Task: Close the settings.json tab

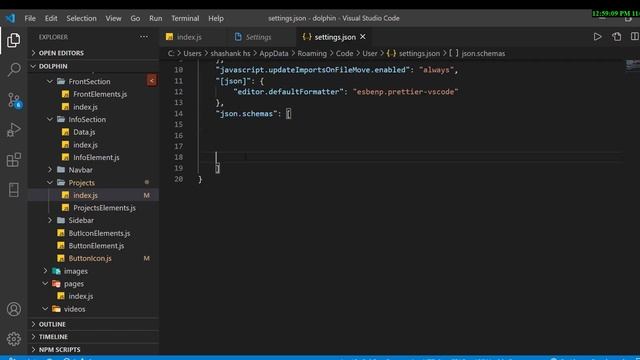Action: (x=362, y=37)
